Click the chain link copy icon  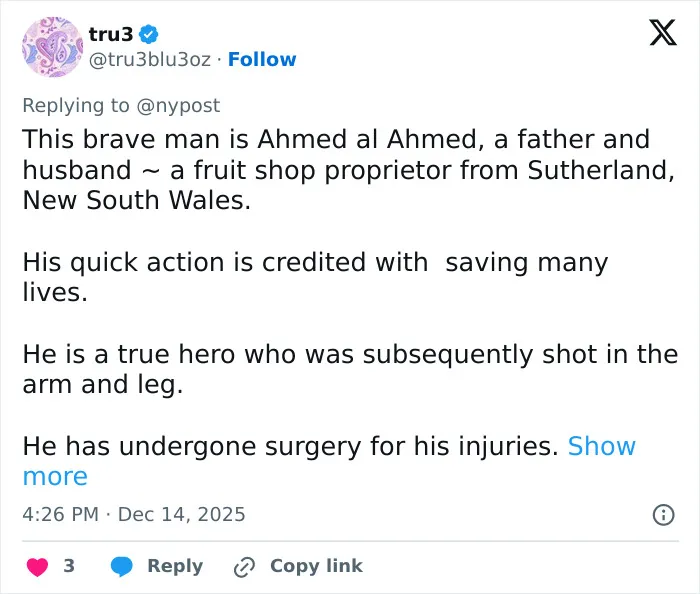pos(244,567)
